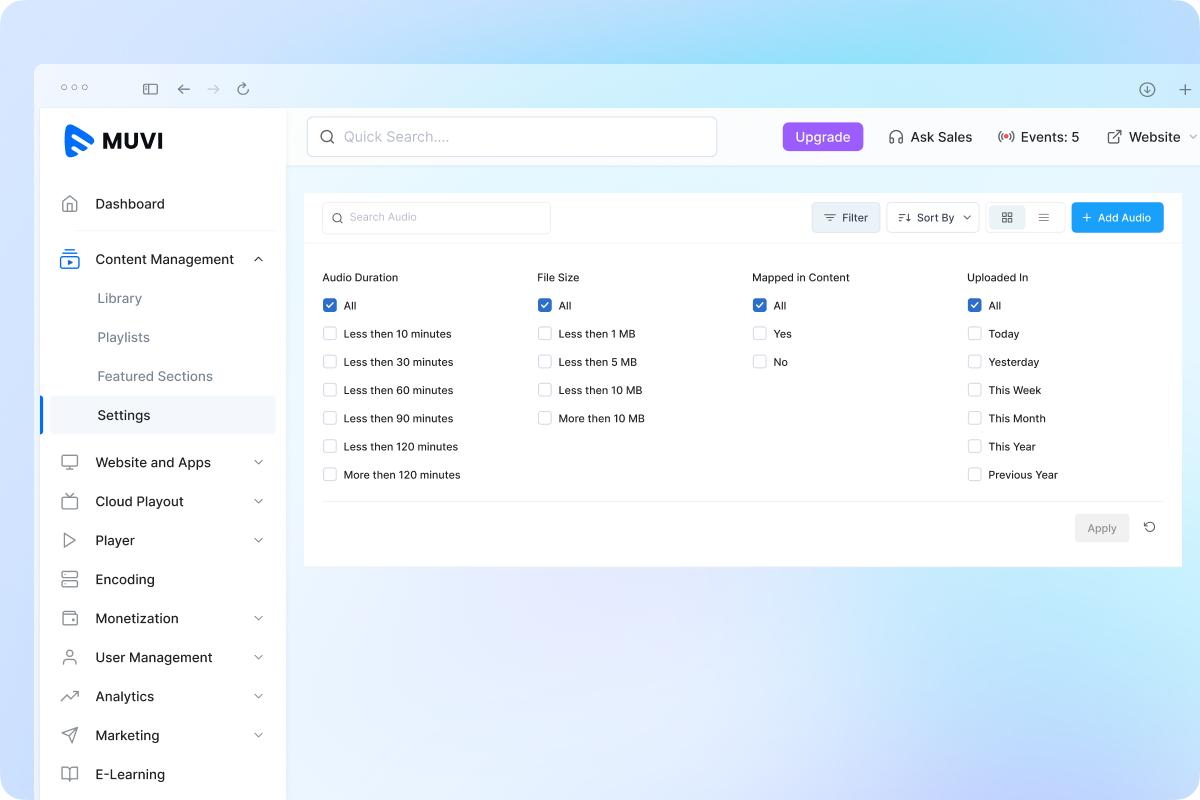Open the Dashboard via the home icon

pyautogui.click(x=70, y=203)
